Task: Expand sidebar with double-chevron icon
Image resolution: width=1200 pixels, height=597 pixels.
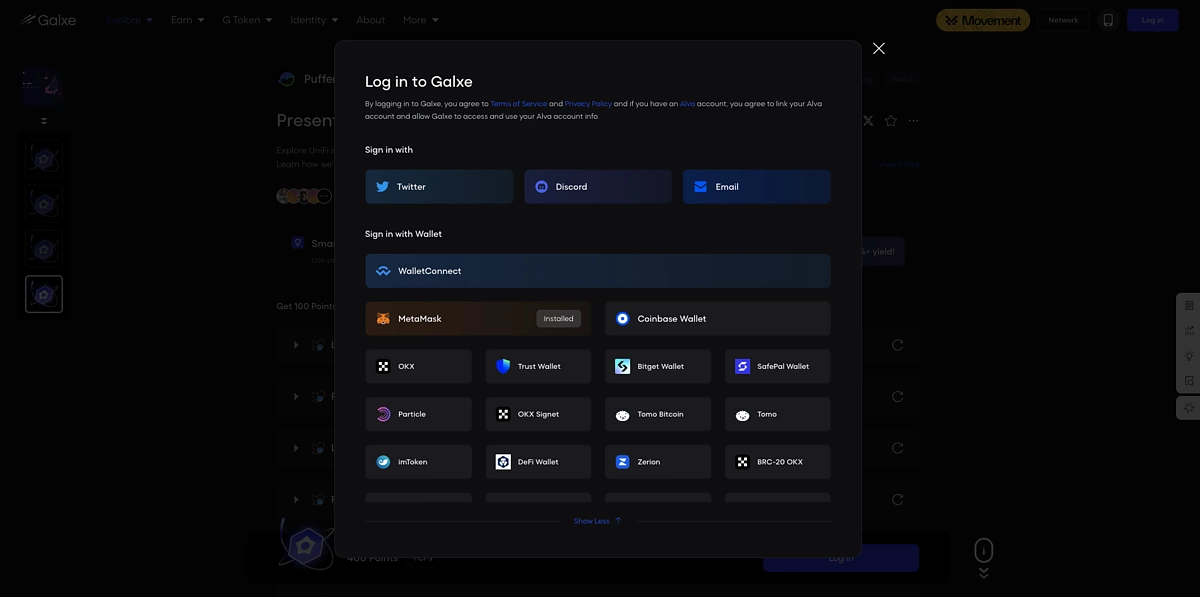Action: pyautogui.click(x=43, y=121)
